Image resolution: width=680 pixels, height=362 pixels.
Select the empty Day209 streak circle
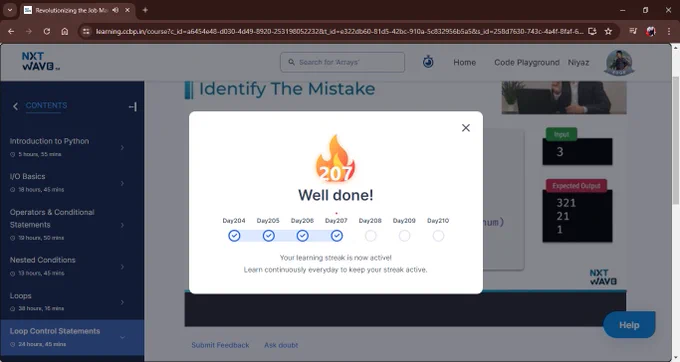pyautogui.click(x=404, y=236)
